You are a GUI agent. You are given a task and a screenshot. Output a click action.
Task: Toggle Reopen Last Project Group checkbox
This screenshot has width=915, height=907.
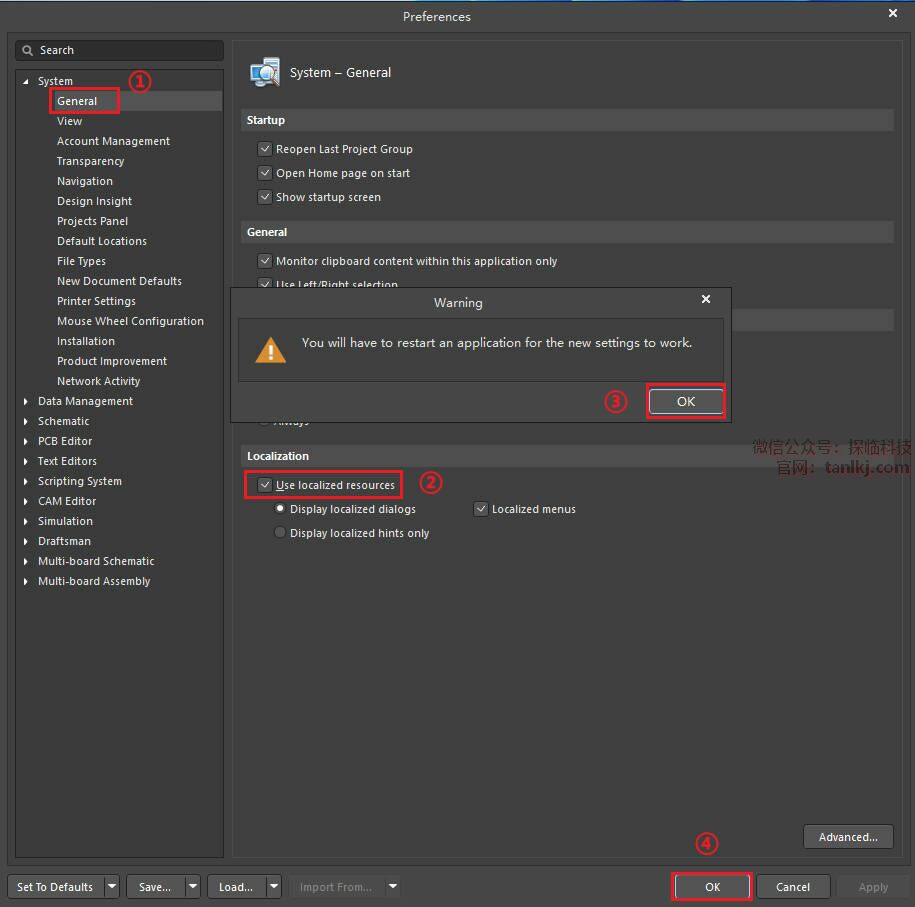265,149
